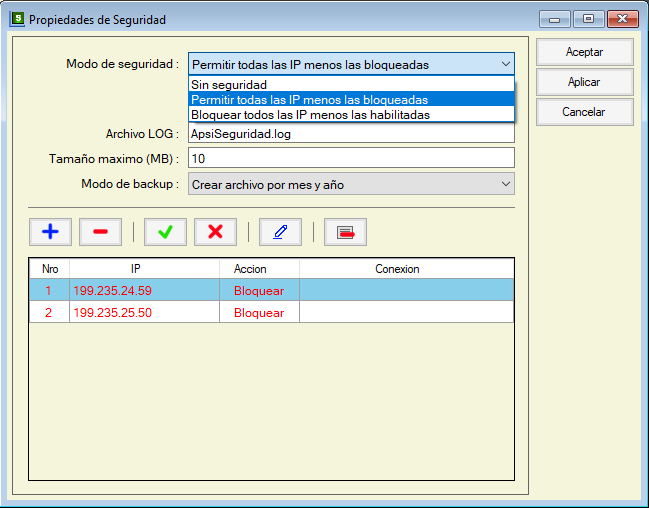Click the green checkmark enable button

click(x=165, y=231)
